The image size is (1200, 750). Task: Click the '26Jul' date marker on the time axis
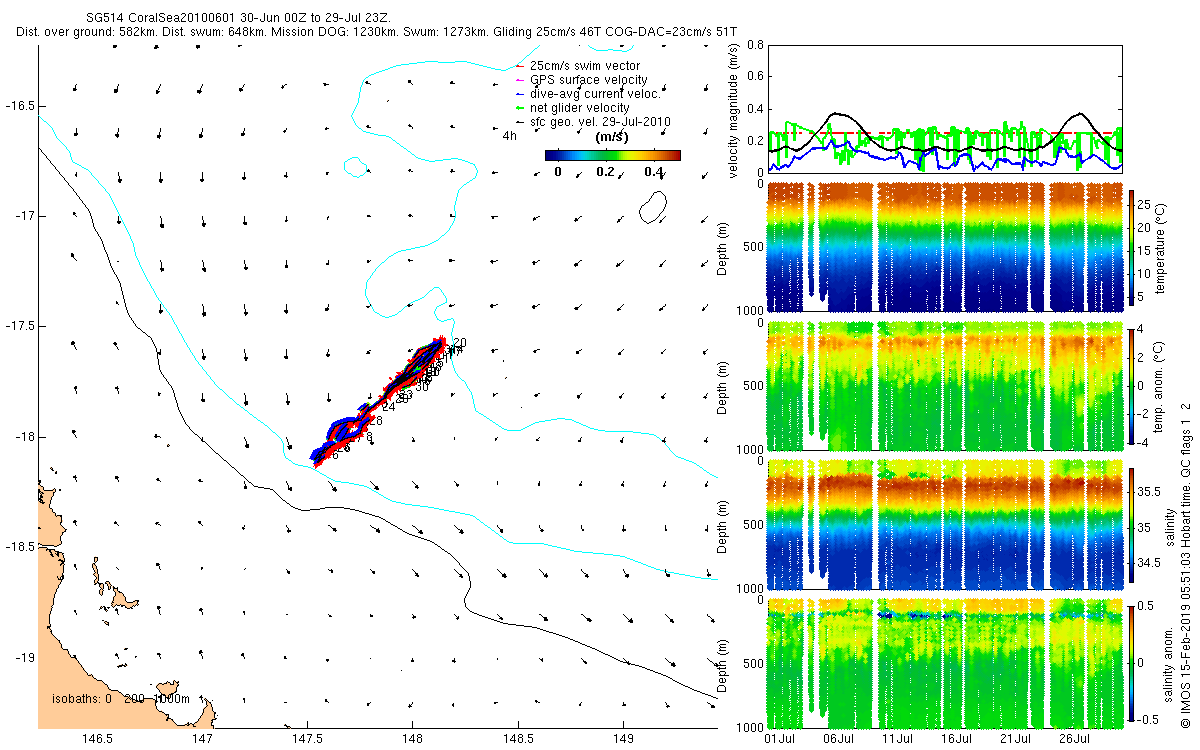[x=1074, y=739]
